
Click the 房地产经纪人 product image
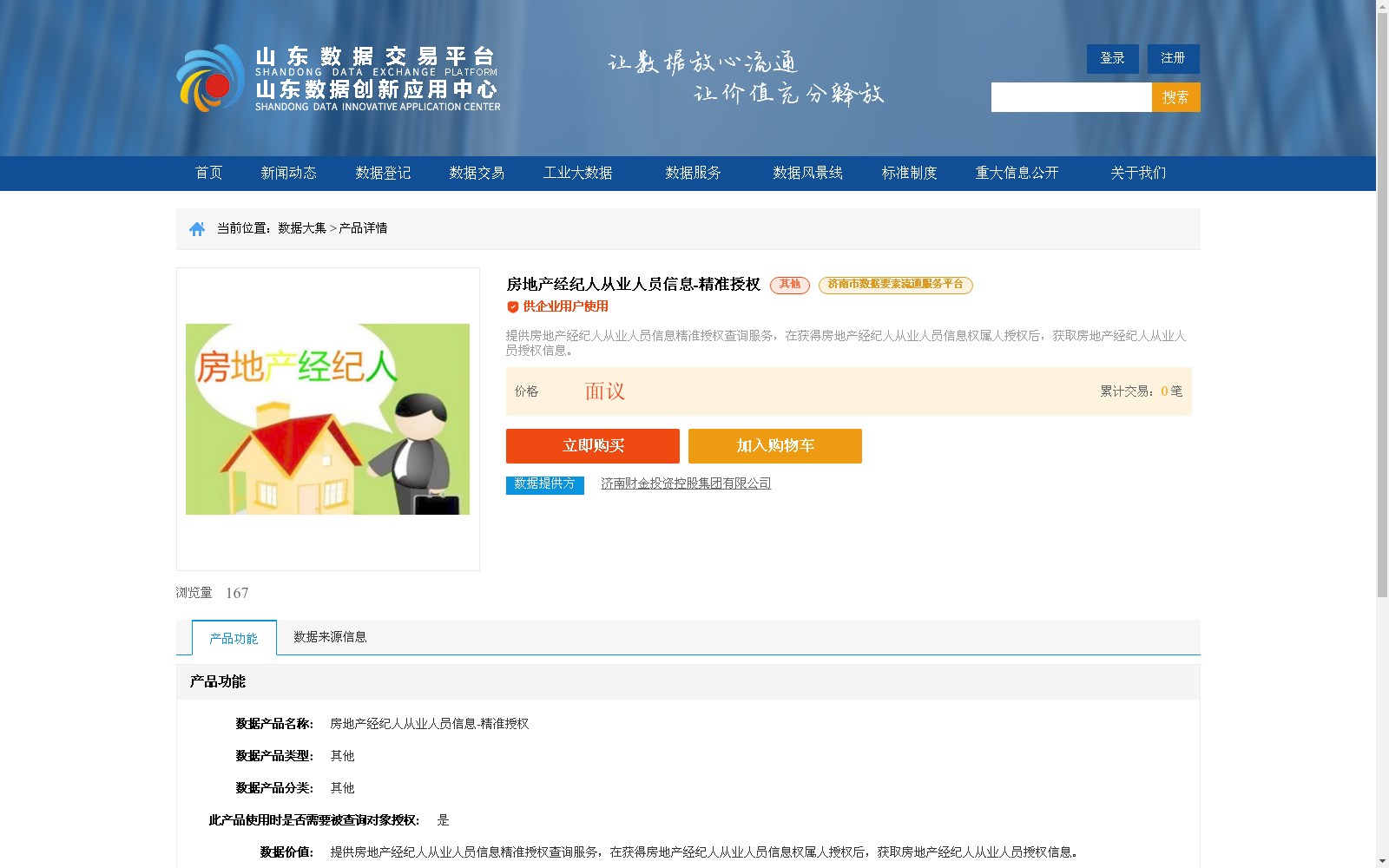(327, 419)
